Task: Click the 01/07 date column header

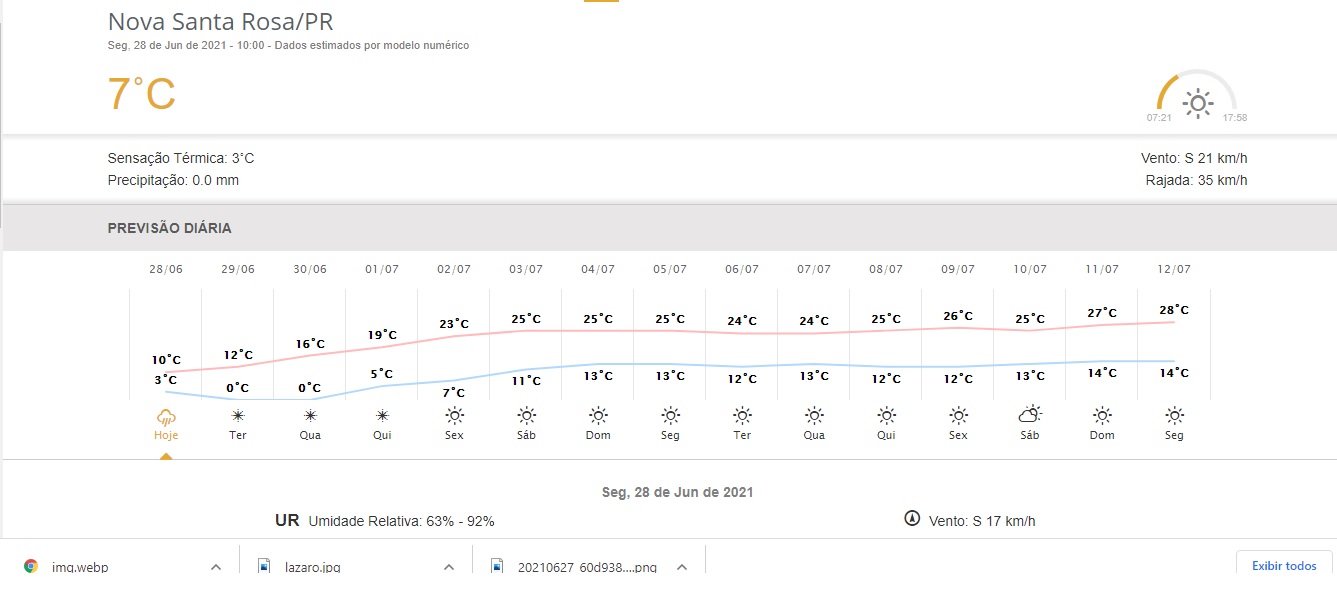Action: (x=382, y=269)
